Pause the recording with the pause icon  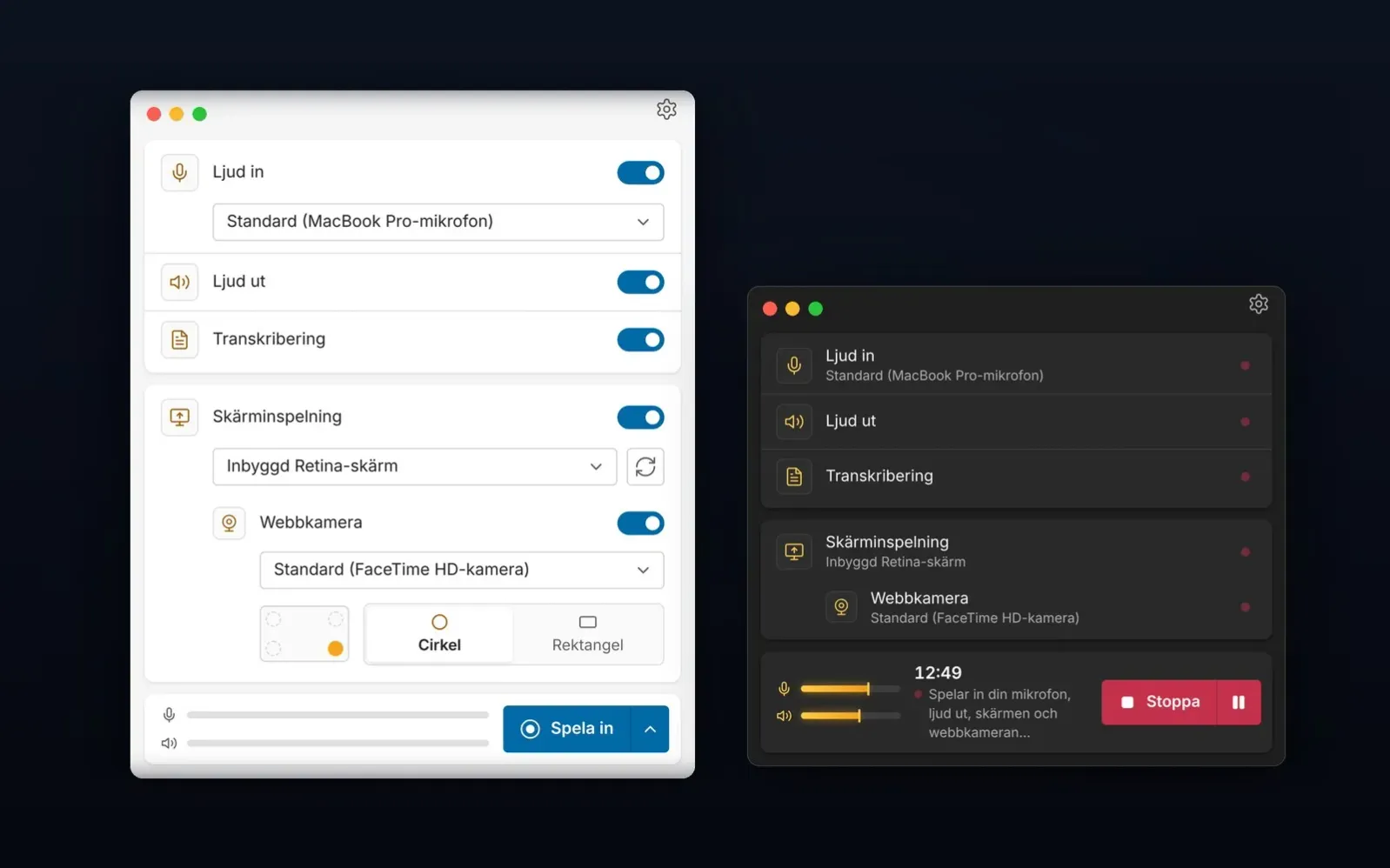click(1238, 702)
